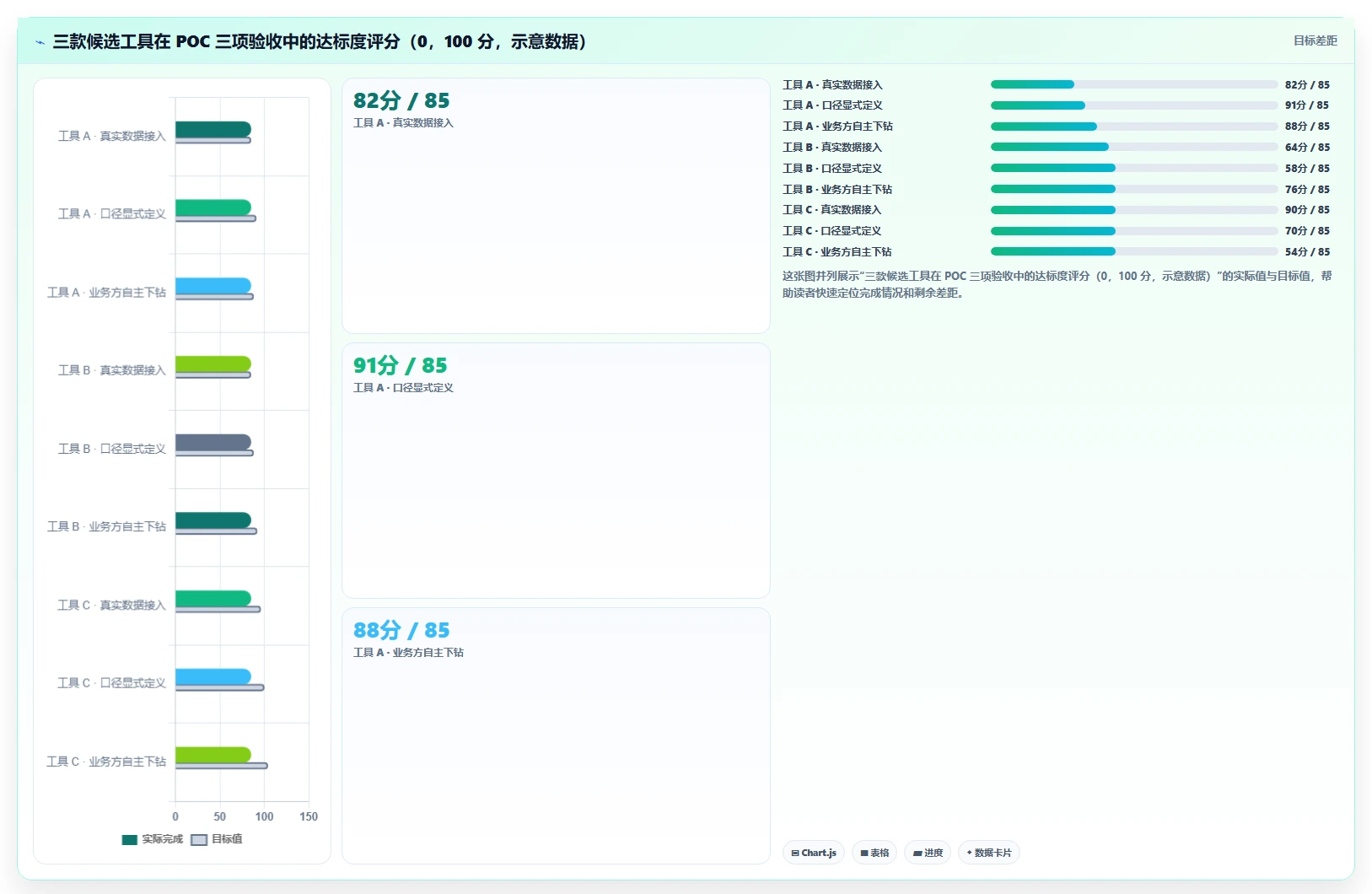Screen dimensions: 1372x894
Task: Click the progress bar in the 91分 / 85 row
Action: click(1134, 105)
